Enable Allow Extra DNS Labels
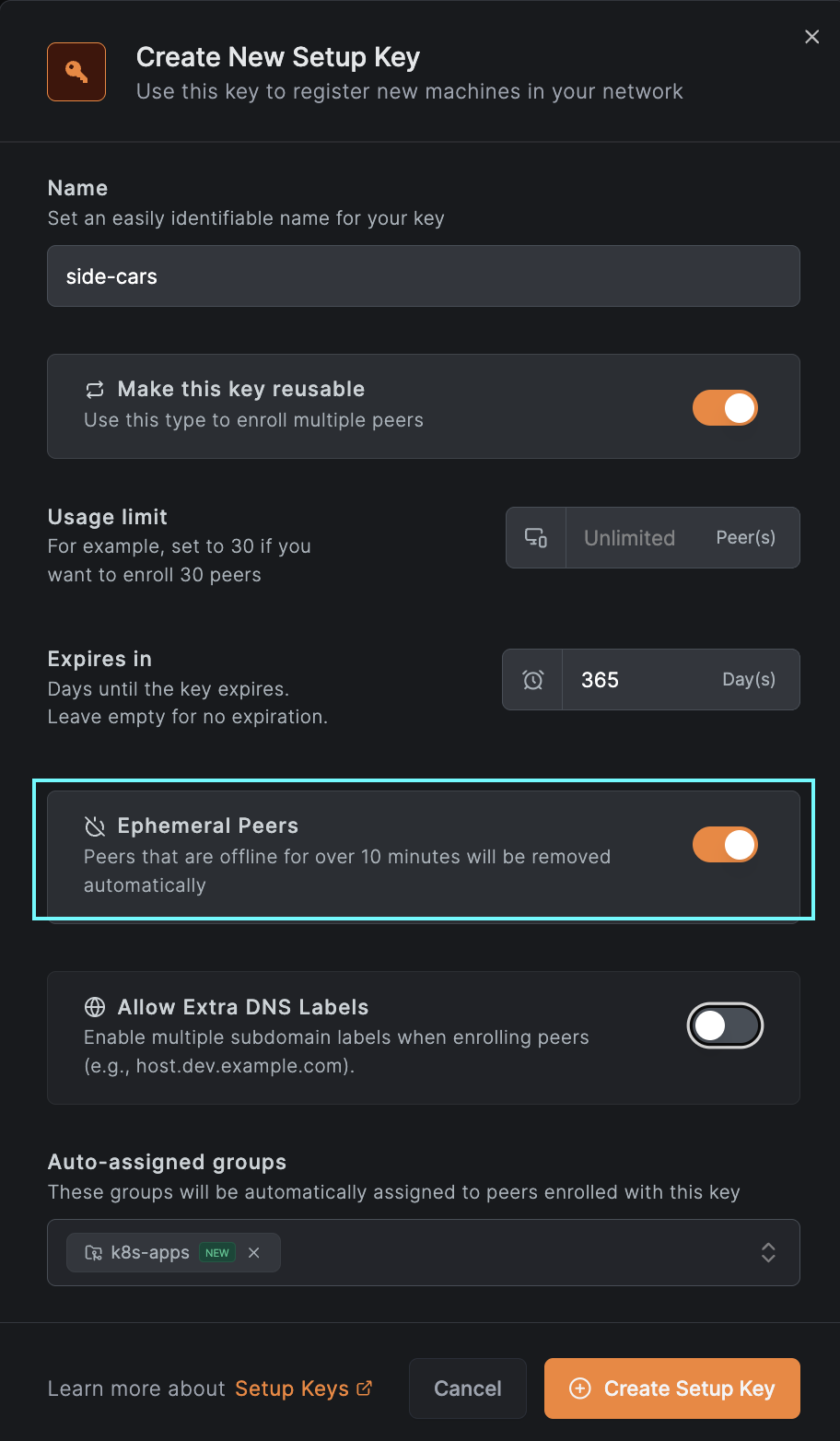Screen dimensions: 840x1441 pyautogui.click(x=725, y=1025)
